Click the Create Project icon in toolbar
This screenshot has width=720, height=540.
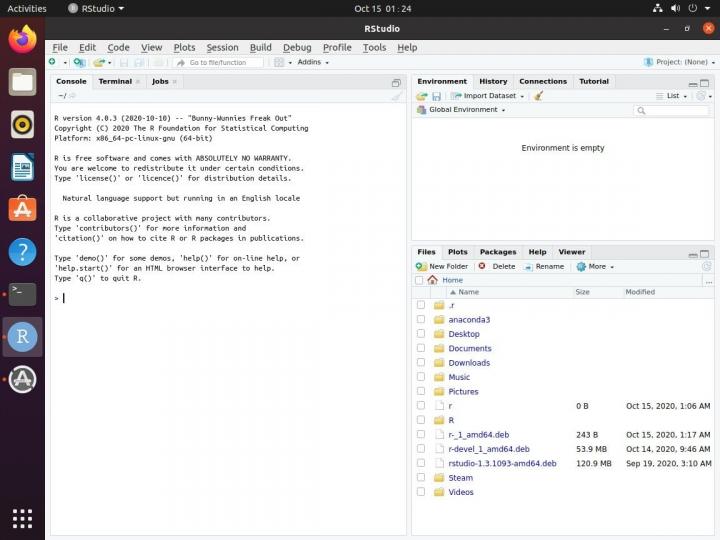pos(78,62)
